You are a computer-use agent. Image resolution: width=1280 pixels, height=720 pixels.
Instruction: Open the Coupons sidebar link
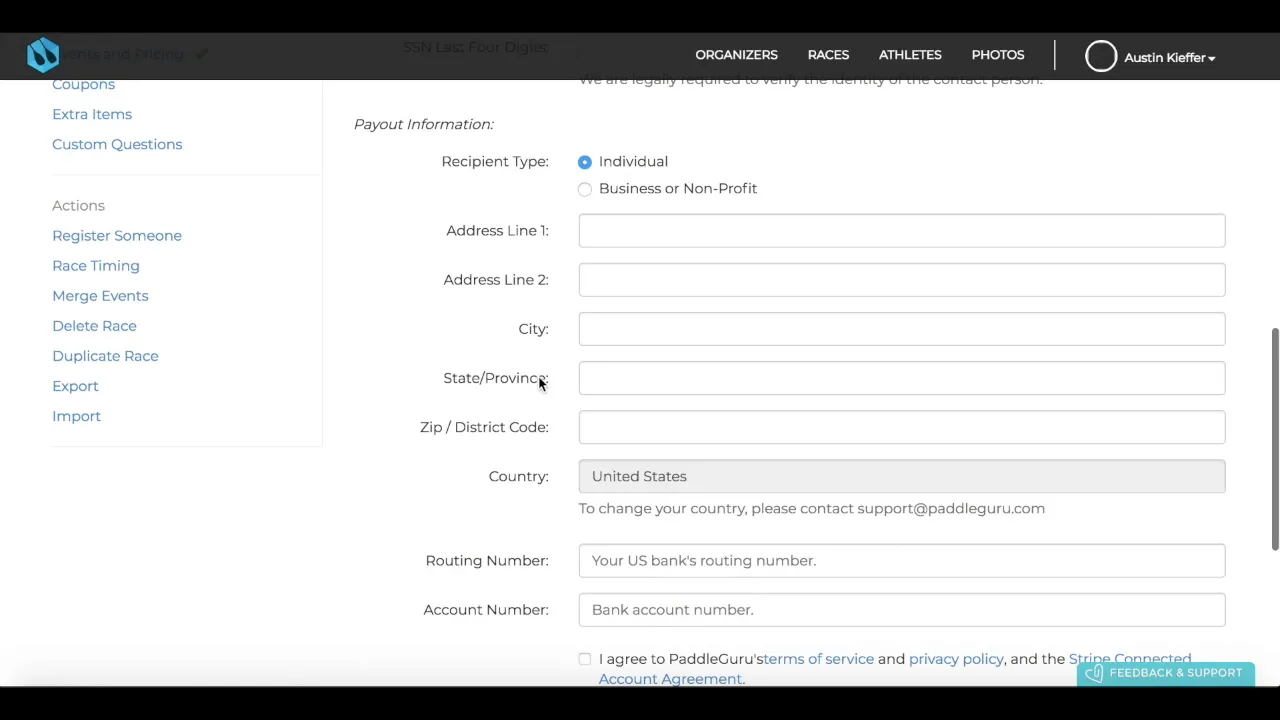click(x=83, y=84)
